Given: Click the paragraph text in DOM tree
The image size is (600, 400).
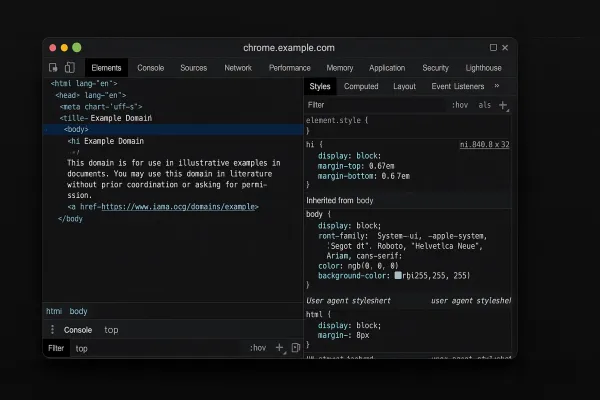Looking at the screenshot, I should 174,179.
